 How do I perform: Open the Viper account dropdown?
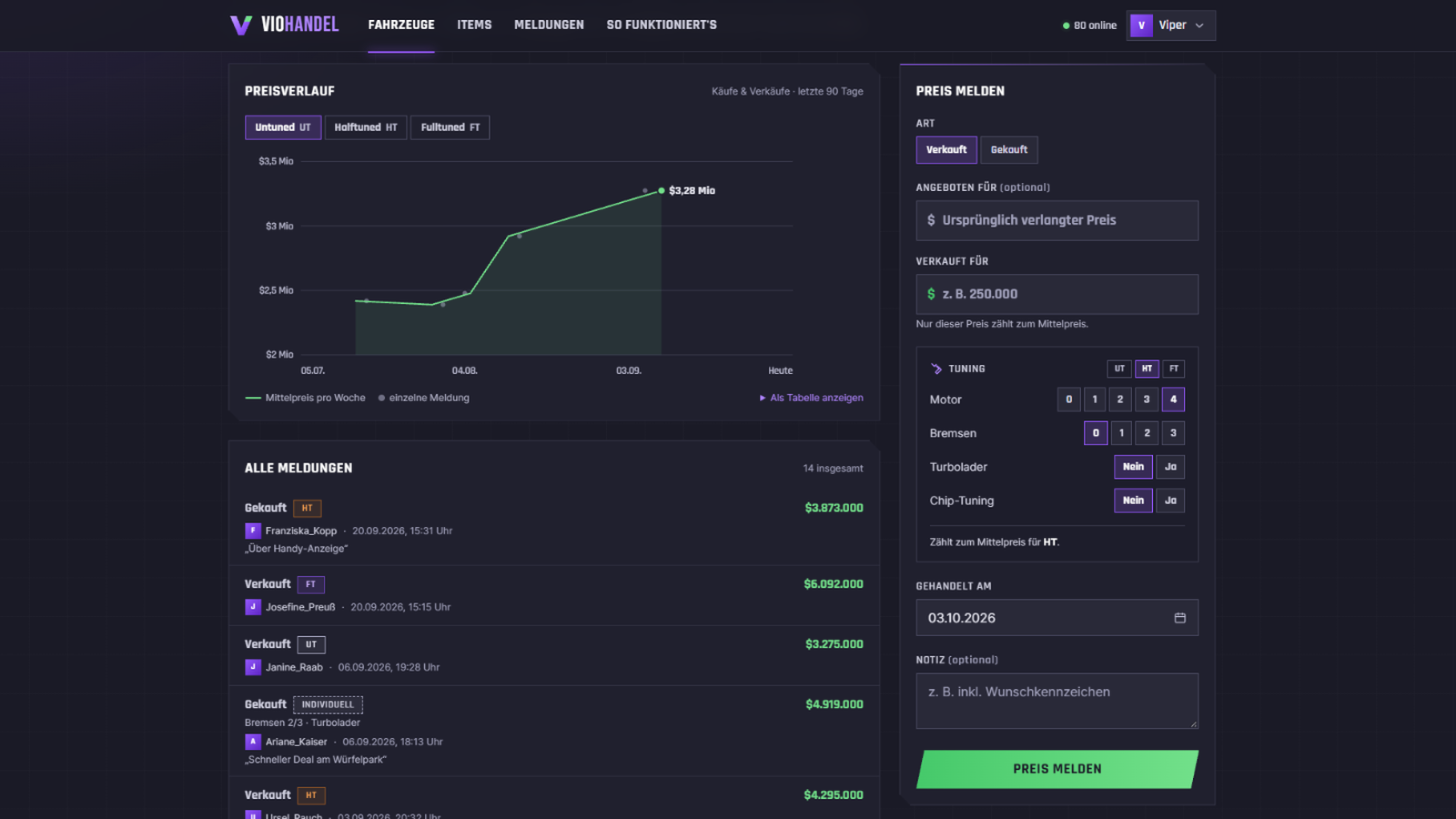[1170, 25]
